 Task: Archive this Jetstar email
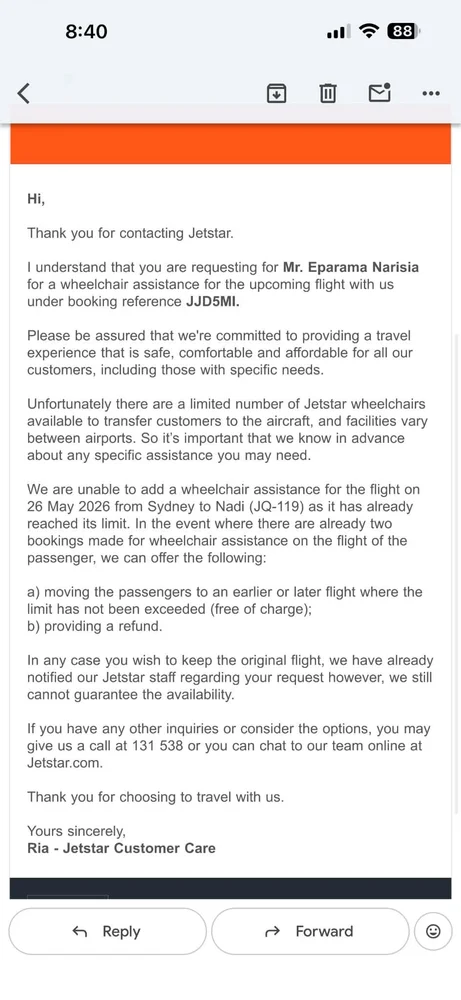point(276,93)
